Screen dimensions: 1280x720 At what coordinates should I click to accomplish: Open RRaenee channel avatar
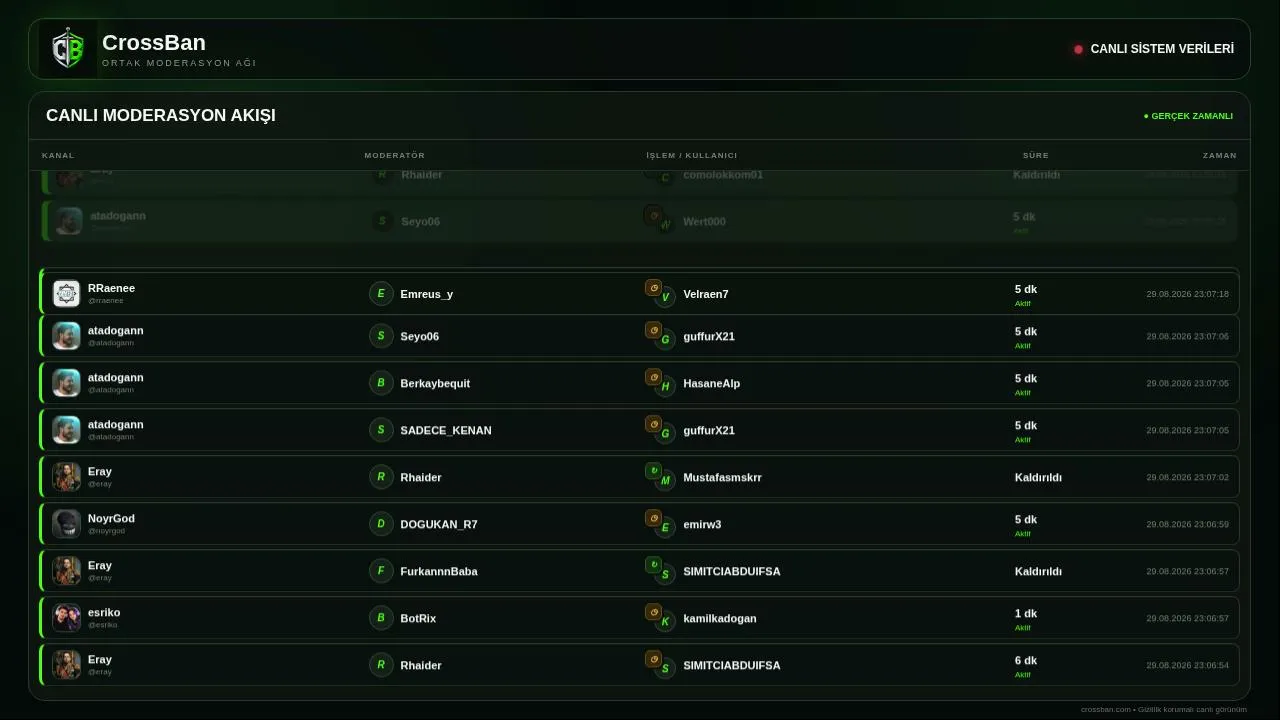(66, 293)
